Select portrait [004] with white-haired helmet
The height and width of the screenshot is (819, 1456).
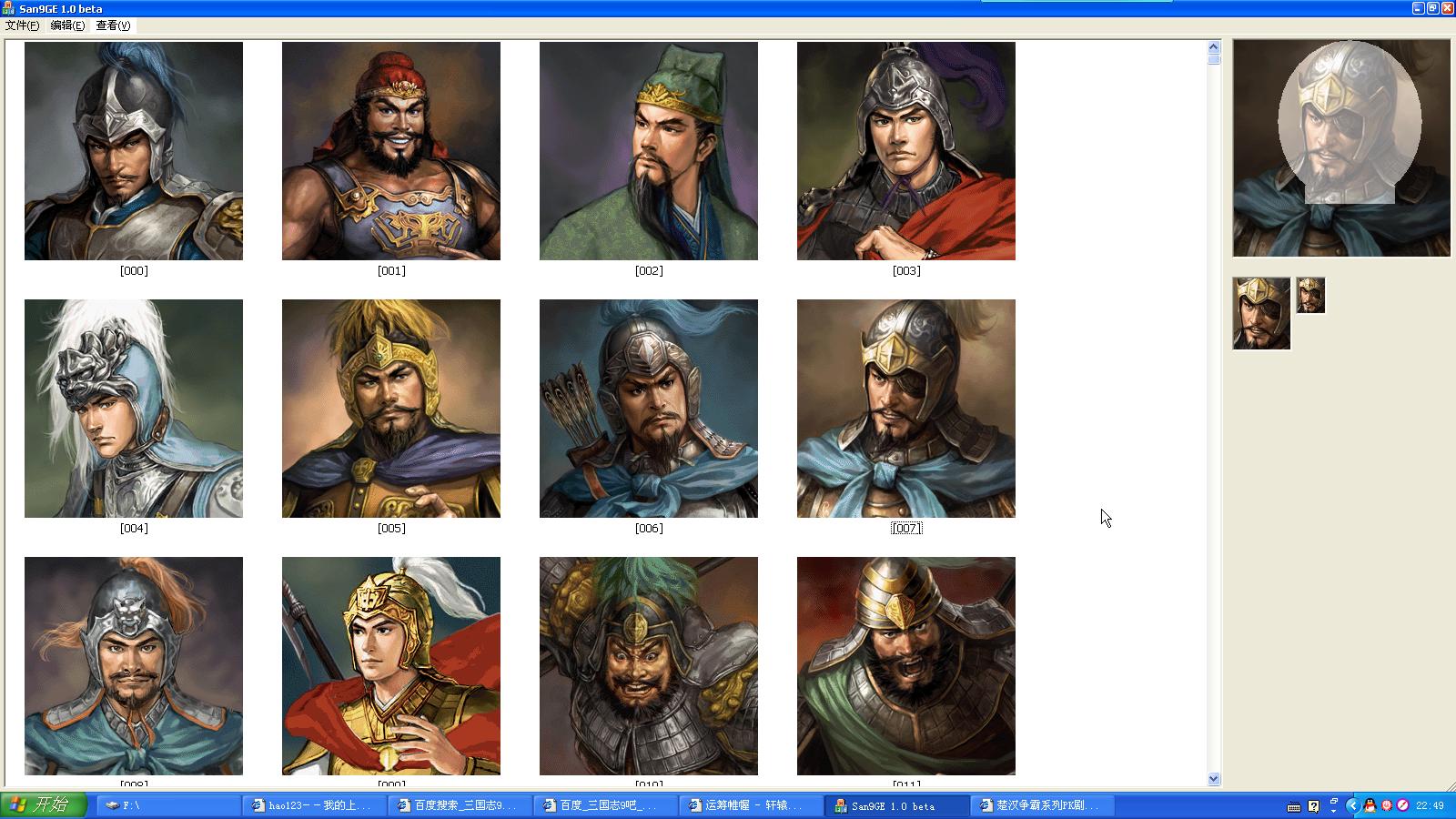(134, 409)
